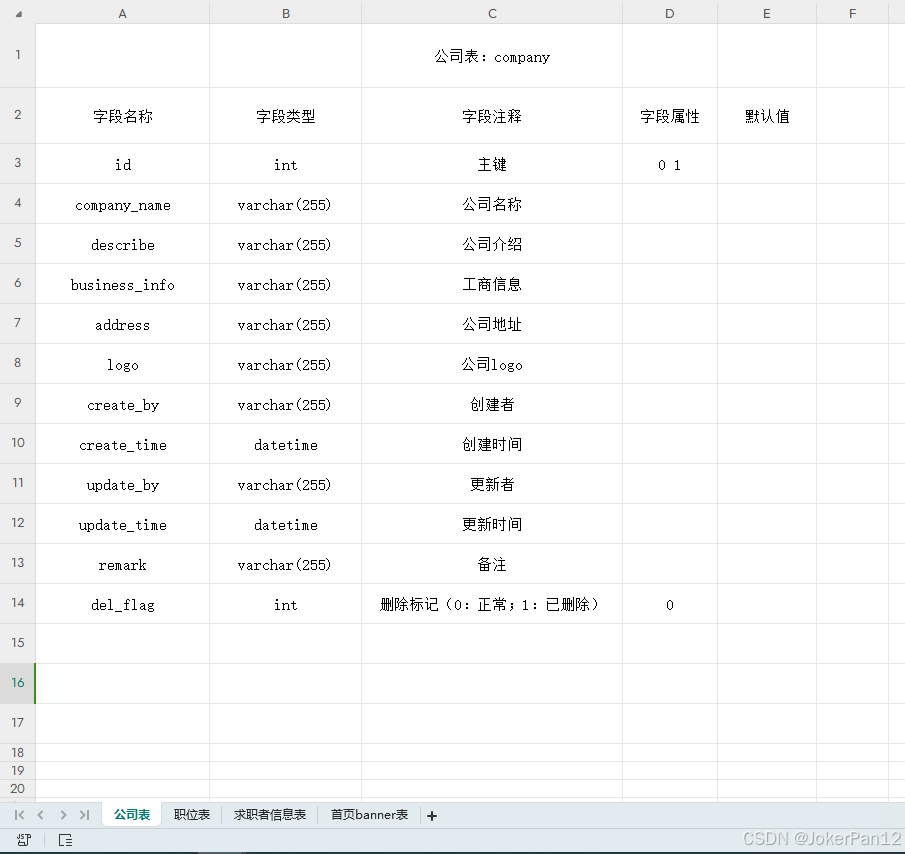The width and height of the screenshot is (905, 854).
Task: Click the 字段属性 header cell
Action: (670, 116)
